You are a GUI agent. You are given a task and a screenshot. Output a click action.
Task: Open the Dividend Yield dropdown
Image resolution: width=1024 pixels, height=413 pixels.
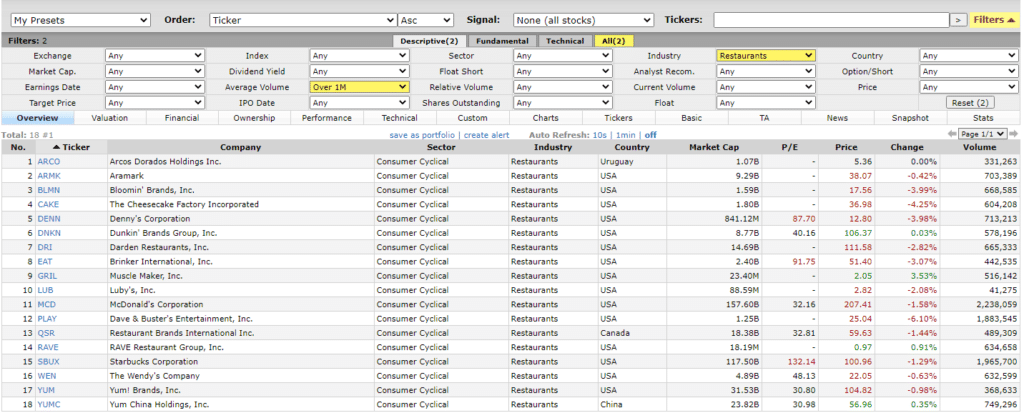tap(359, 71)
